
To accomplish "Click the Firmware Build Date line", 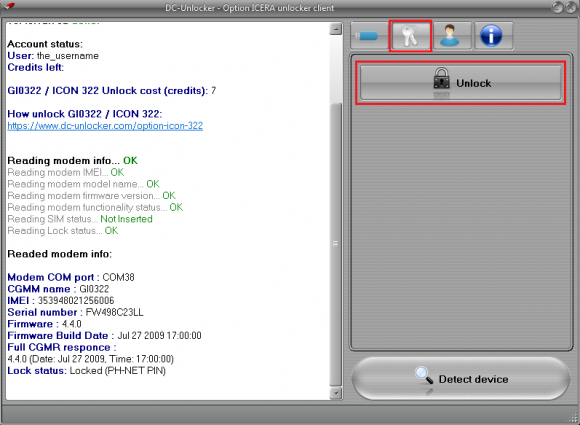I will coord(104,335).
